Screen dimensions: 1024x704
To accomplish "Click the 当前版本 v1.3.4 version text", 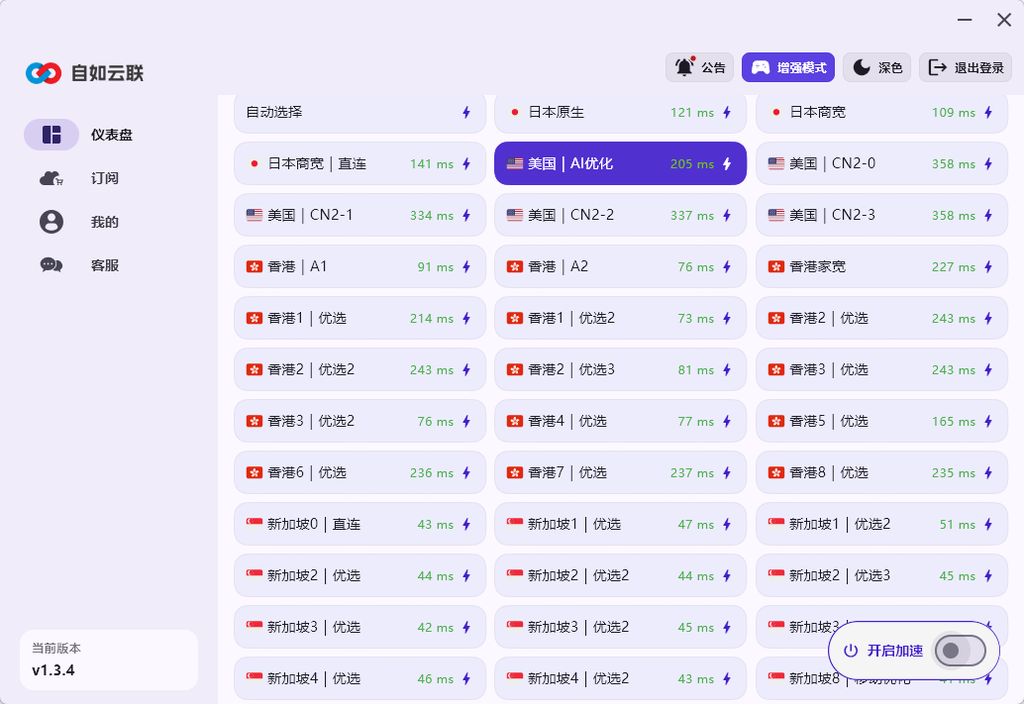I will pyautogui.click(x=56, y=660).
